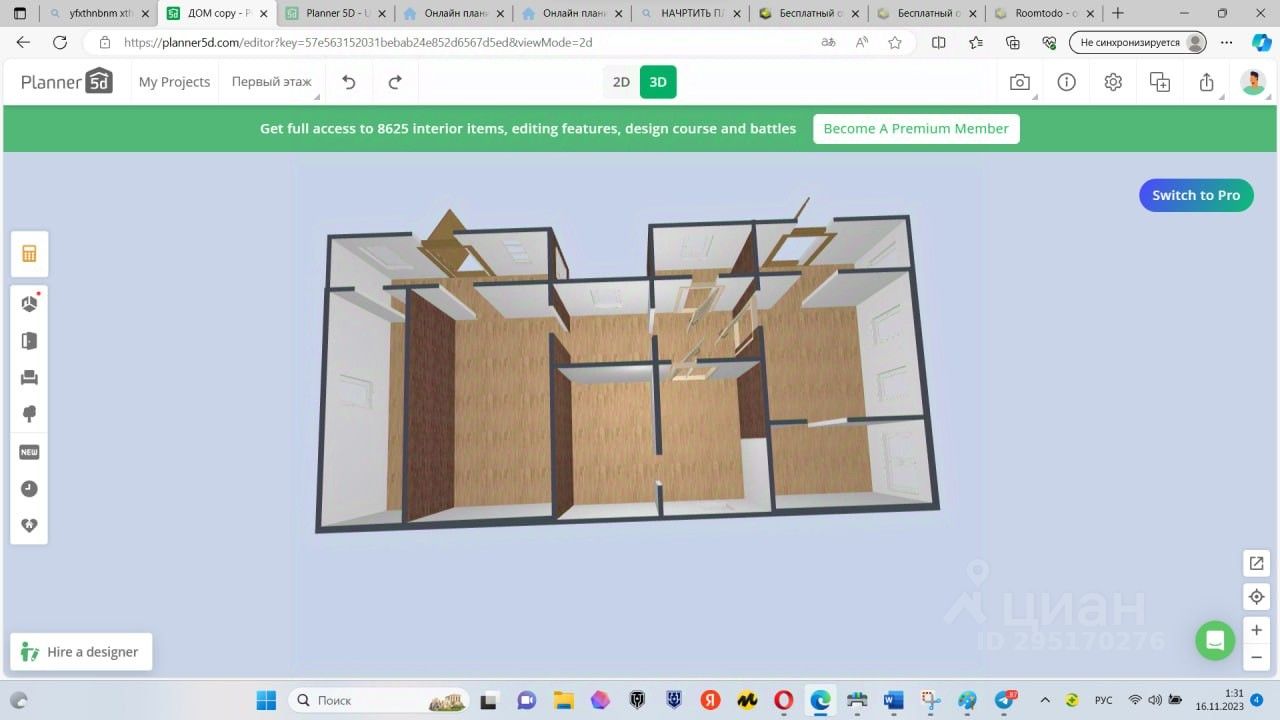Click the Switch to Pro button
The image size is (1280, 720).
(x=1196, y=195)
